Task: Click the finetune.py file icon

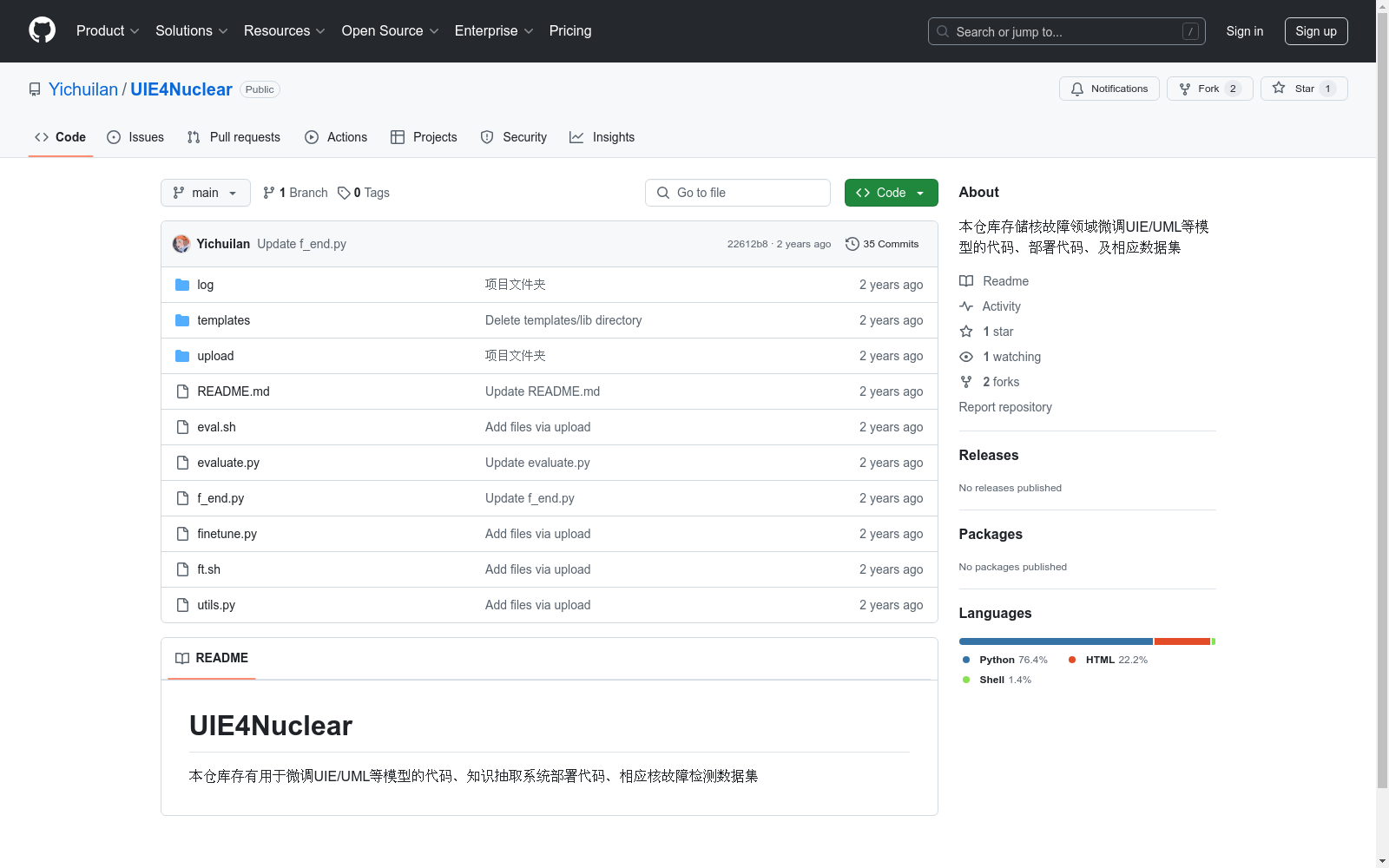Action: click(182, 534)
